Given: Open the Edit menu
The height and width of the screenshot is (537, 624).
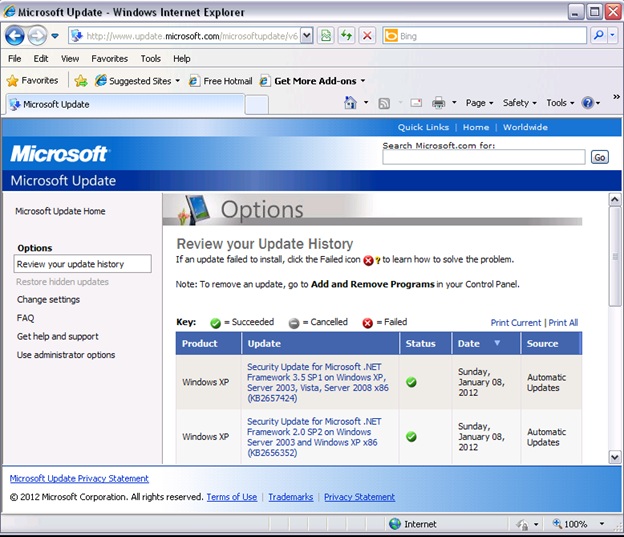Looking at the screenshot, I should (41, 59).
